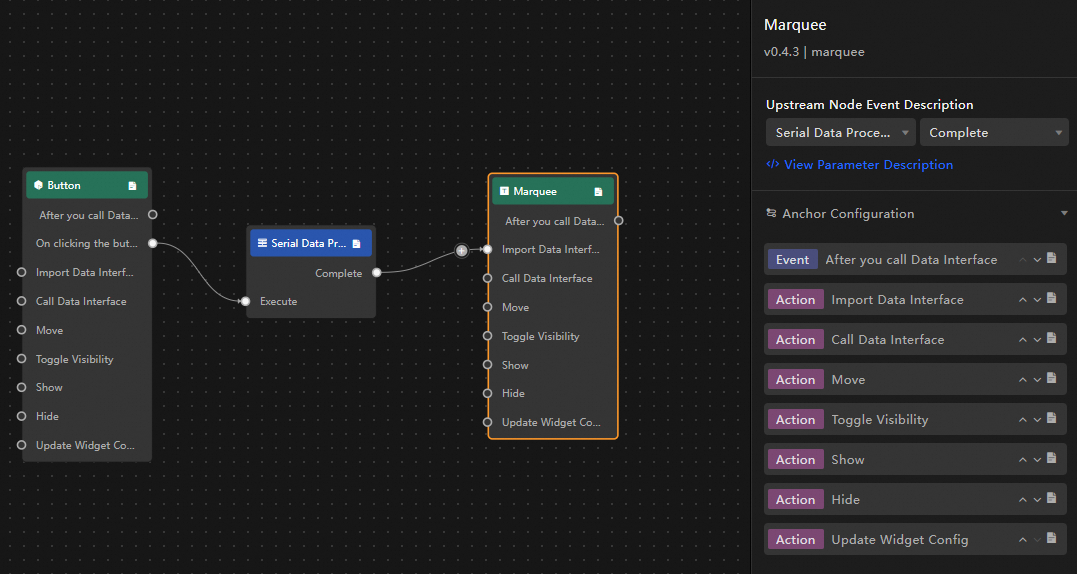The height and width of the screenshot is (574, 1077).
Task: Click Marquee node's Toggle Visibility input anchor
Action: pyautogui.click(x=487, y=336)
